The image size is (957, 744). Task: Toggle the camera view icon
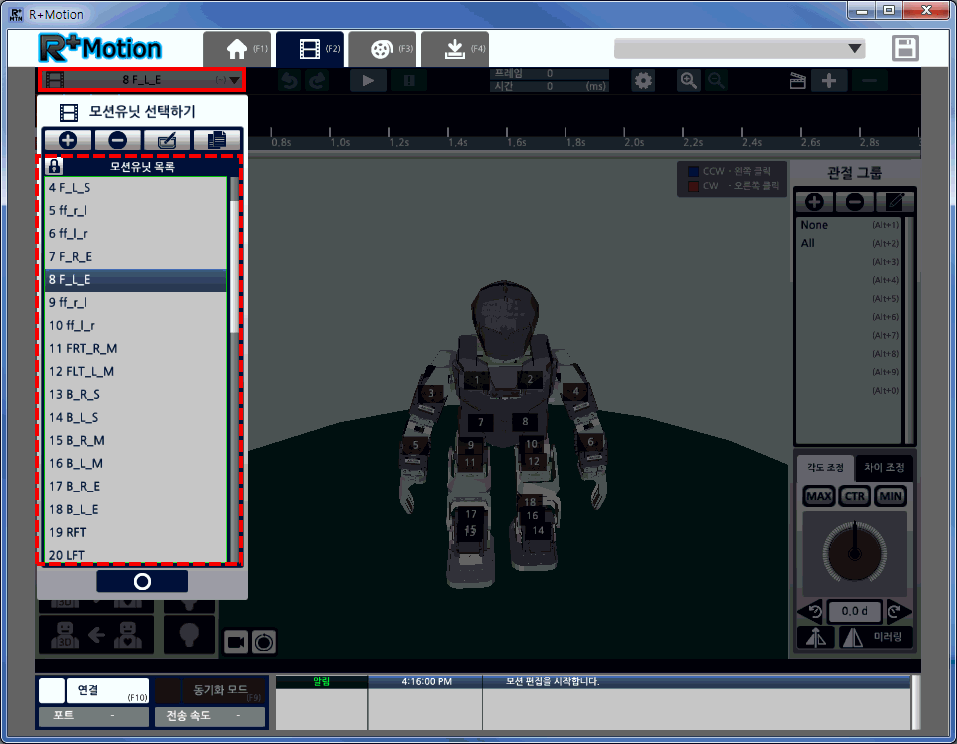coord(236,642)
